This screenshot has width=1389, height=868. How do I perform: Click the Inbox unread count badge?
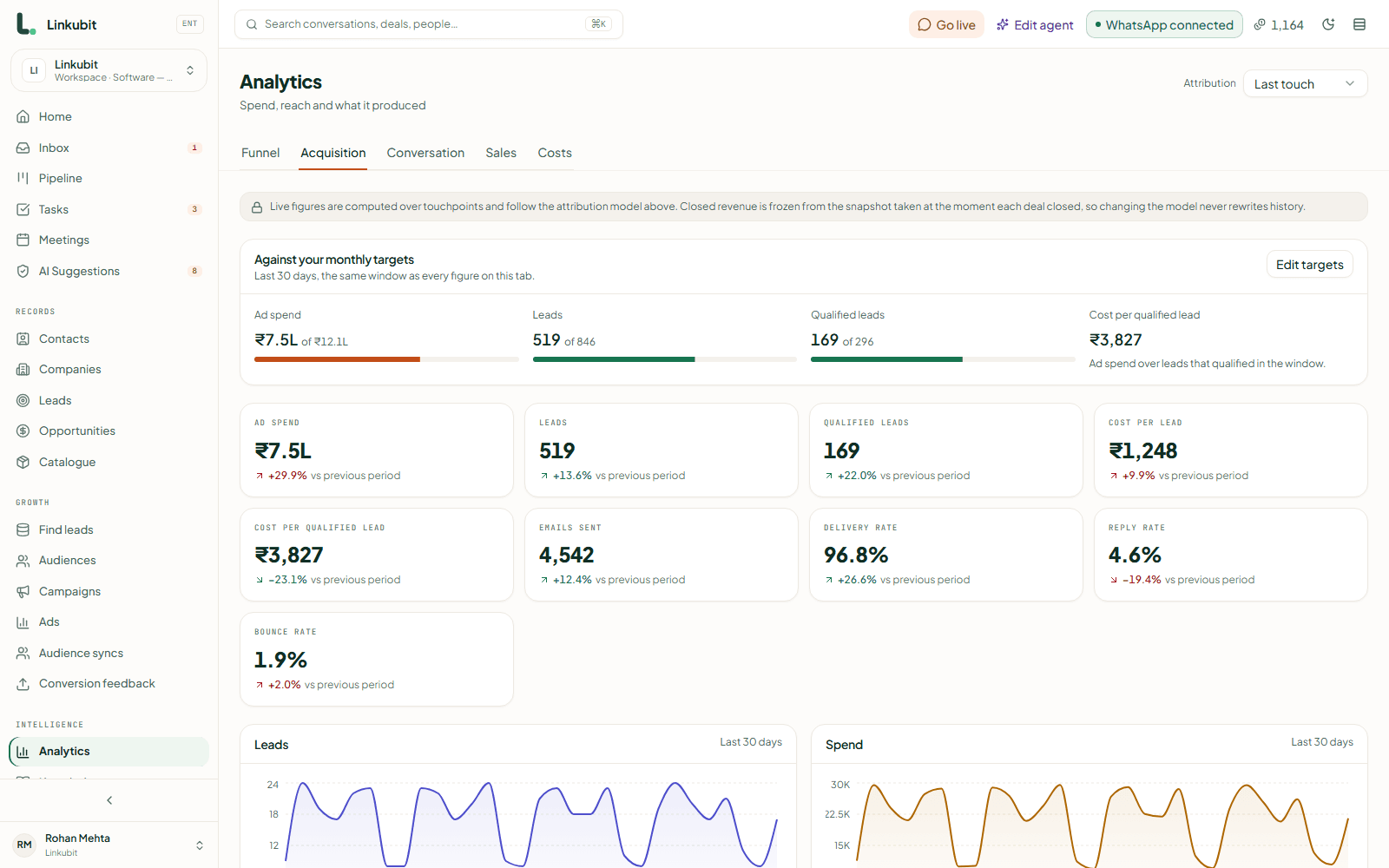pos(194,148)
